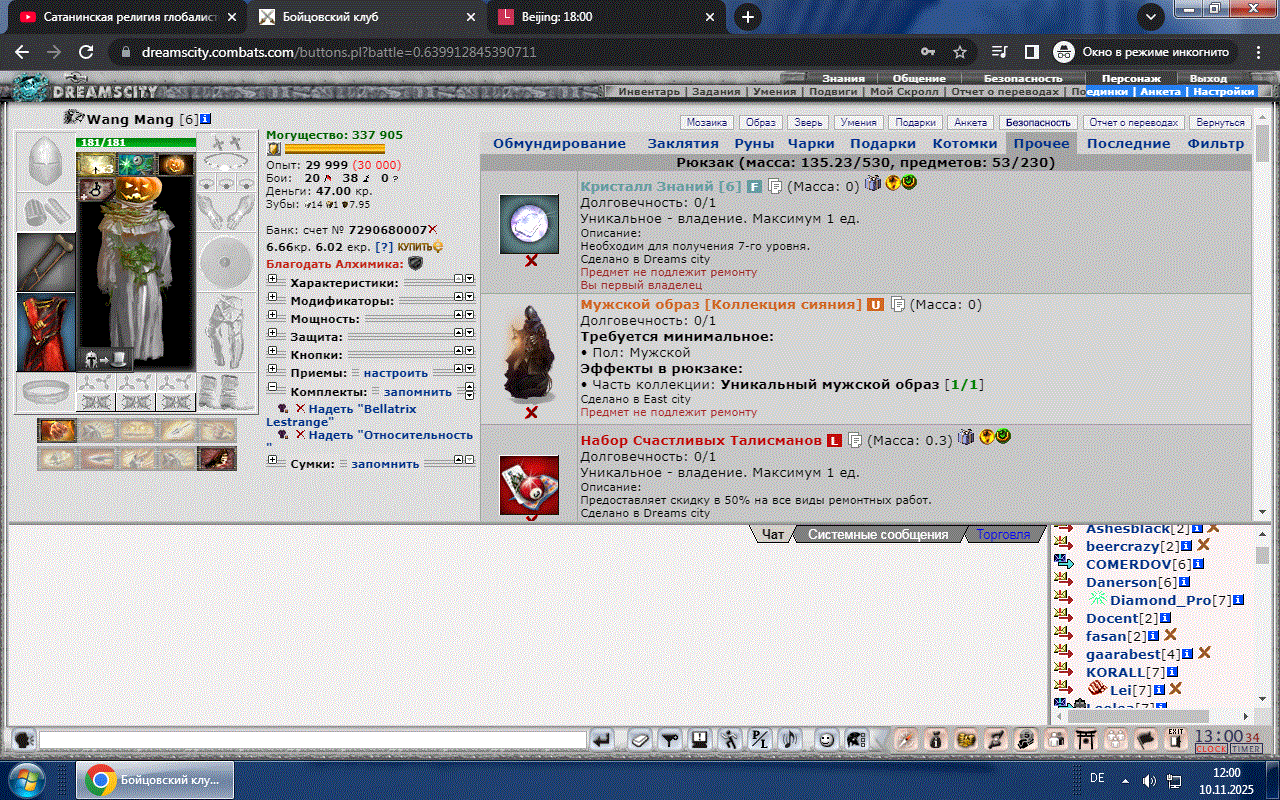Open the Руны inventory tab
This screenshot has width=1280, height=800.
click(x=754, y=143)
